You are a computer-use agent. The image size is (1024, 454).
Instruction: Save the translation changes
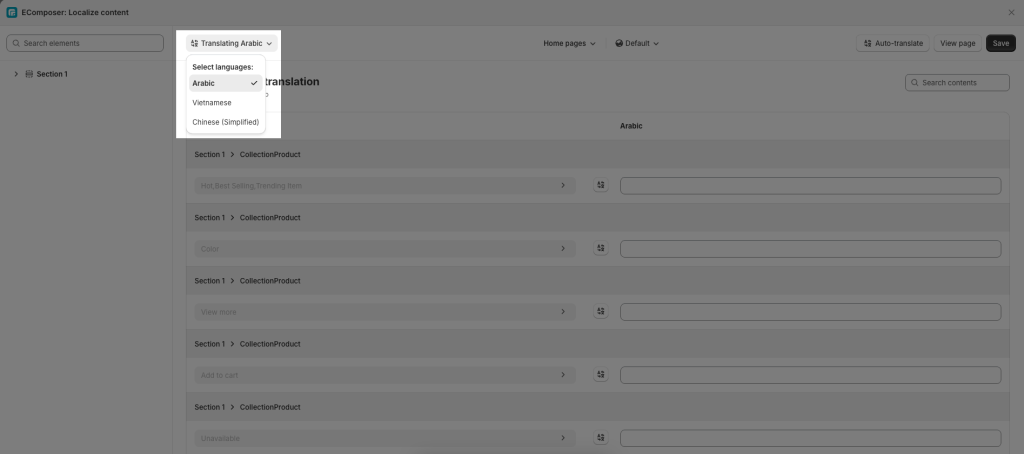(1000, 43)
